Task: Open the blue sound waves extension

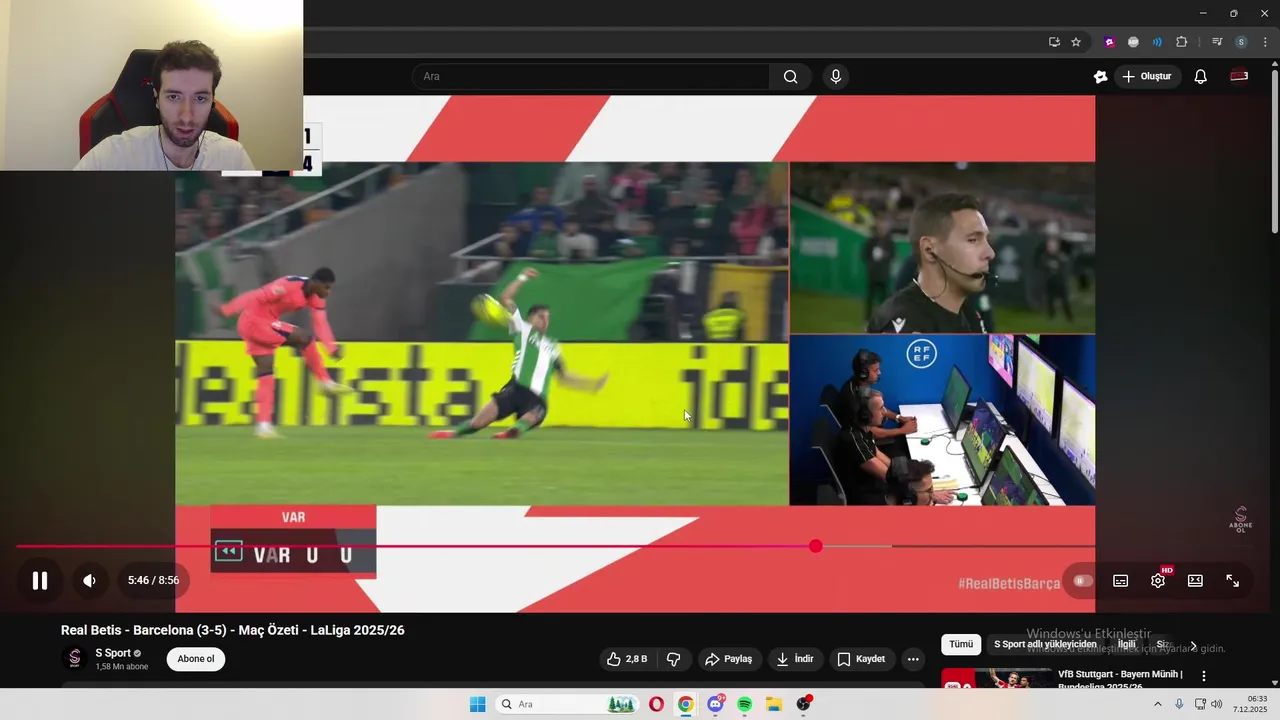Action: 1157,42
